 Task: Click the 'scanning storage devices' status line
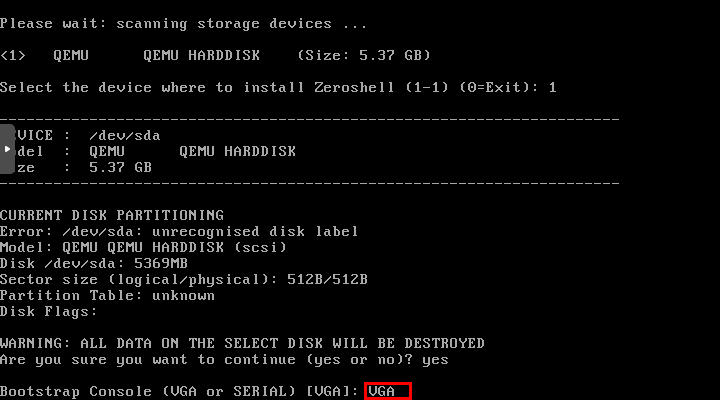point(182,23)
